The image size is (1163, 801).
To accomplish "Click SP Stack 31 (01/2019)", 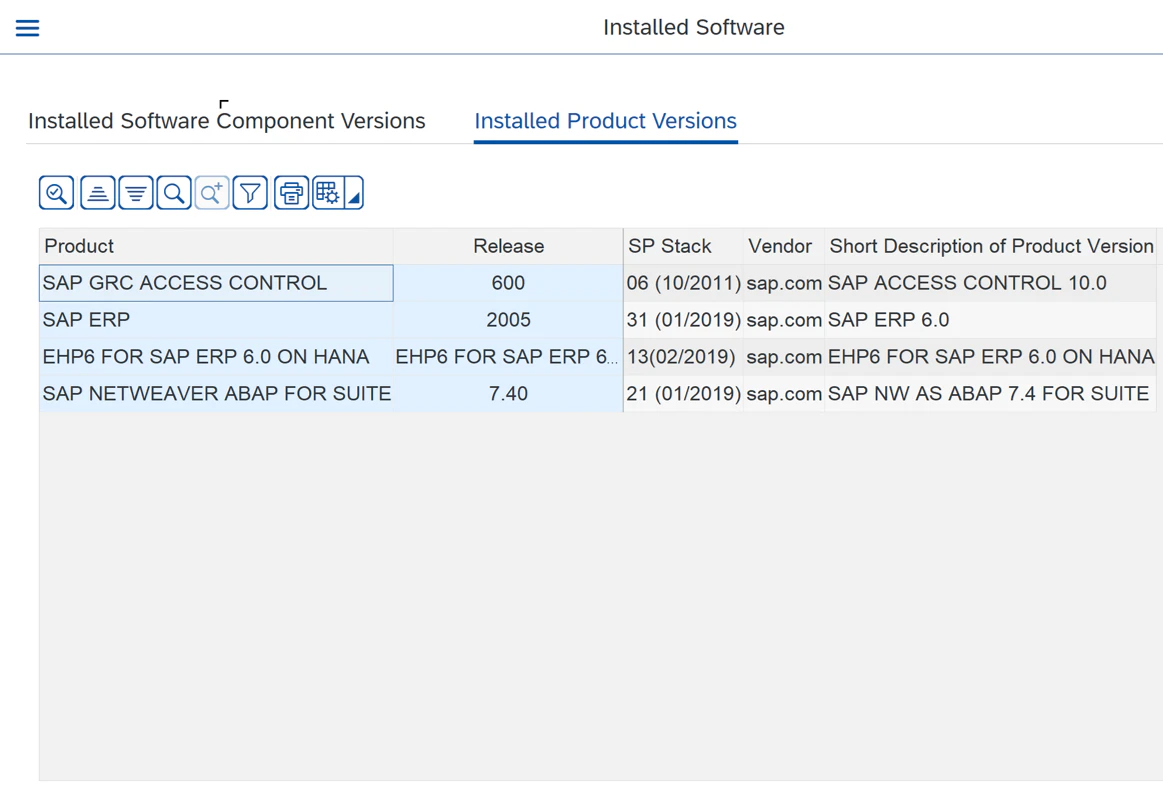I will point(683,320).
